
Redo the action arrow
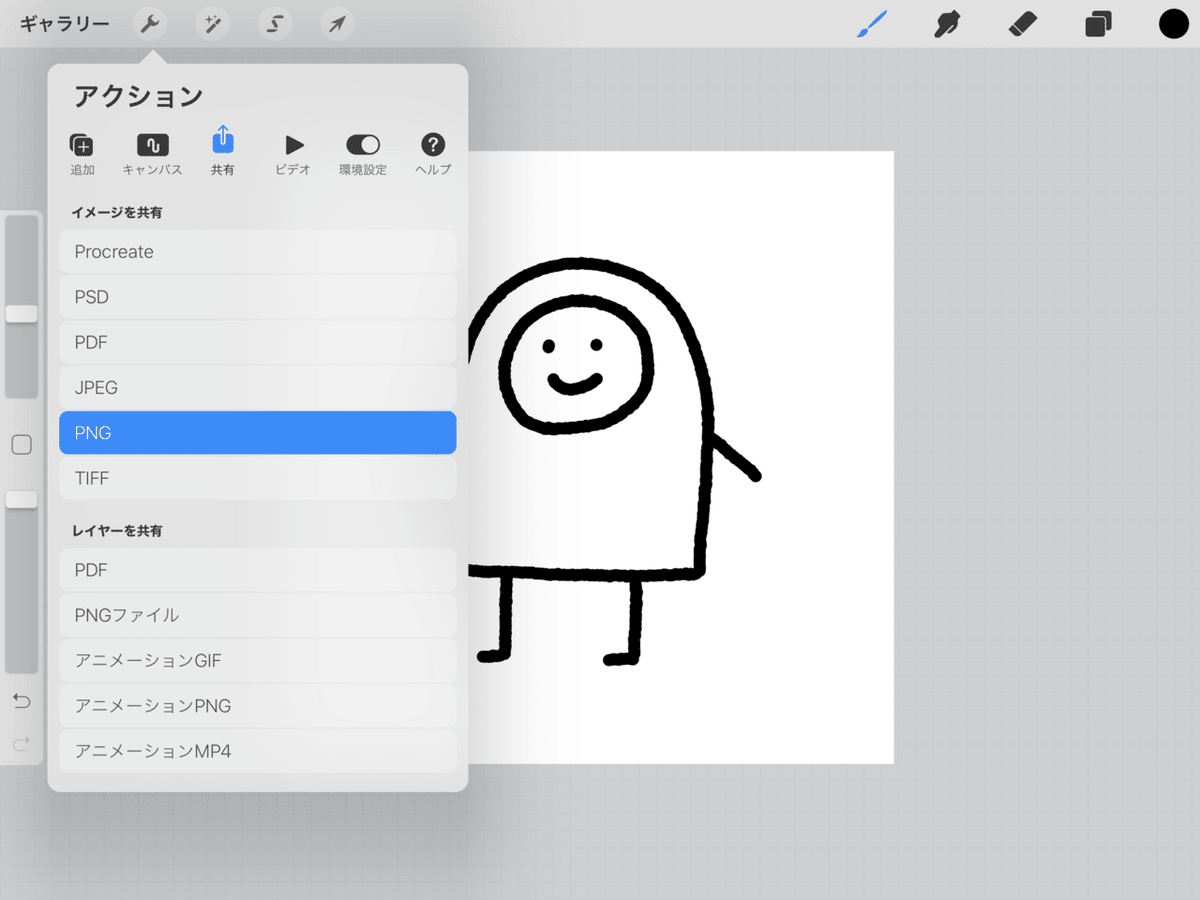21,744
